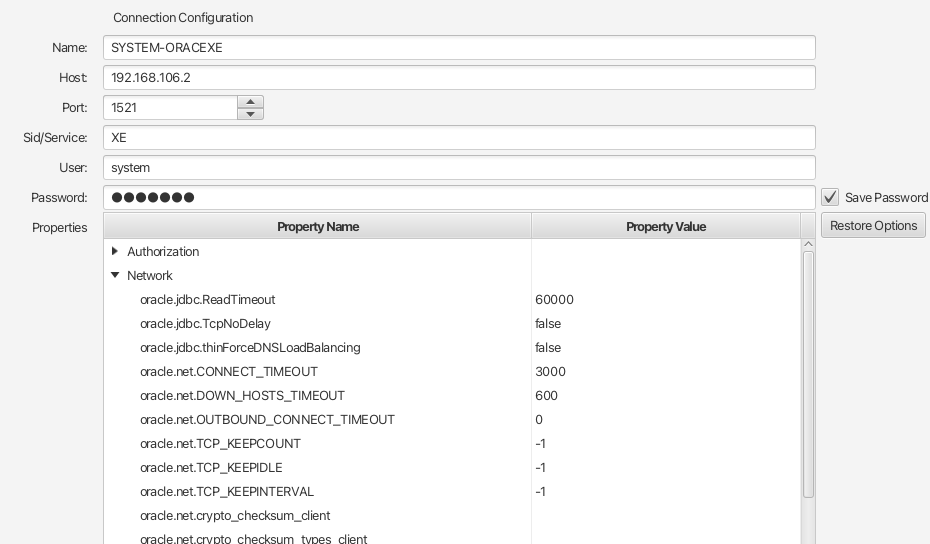Click the Property Value column header

[666, 227]
